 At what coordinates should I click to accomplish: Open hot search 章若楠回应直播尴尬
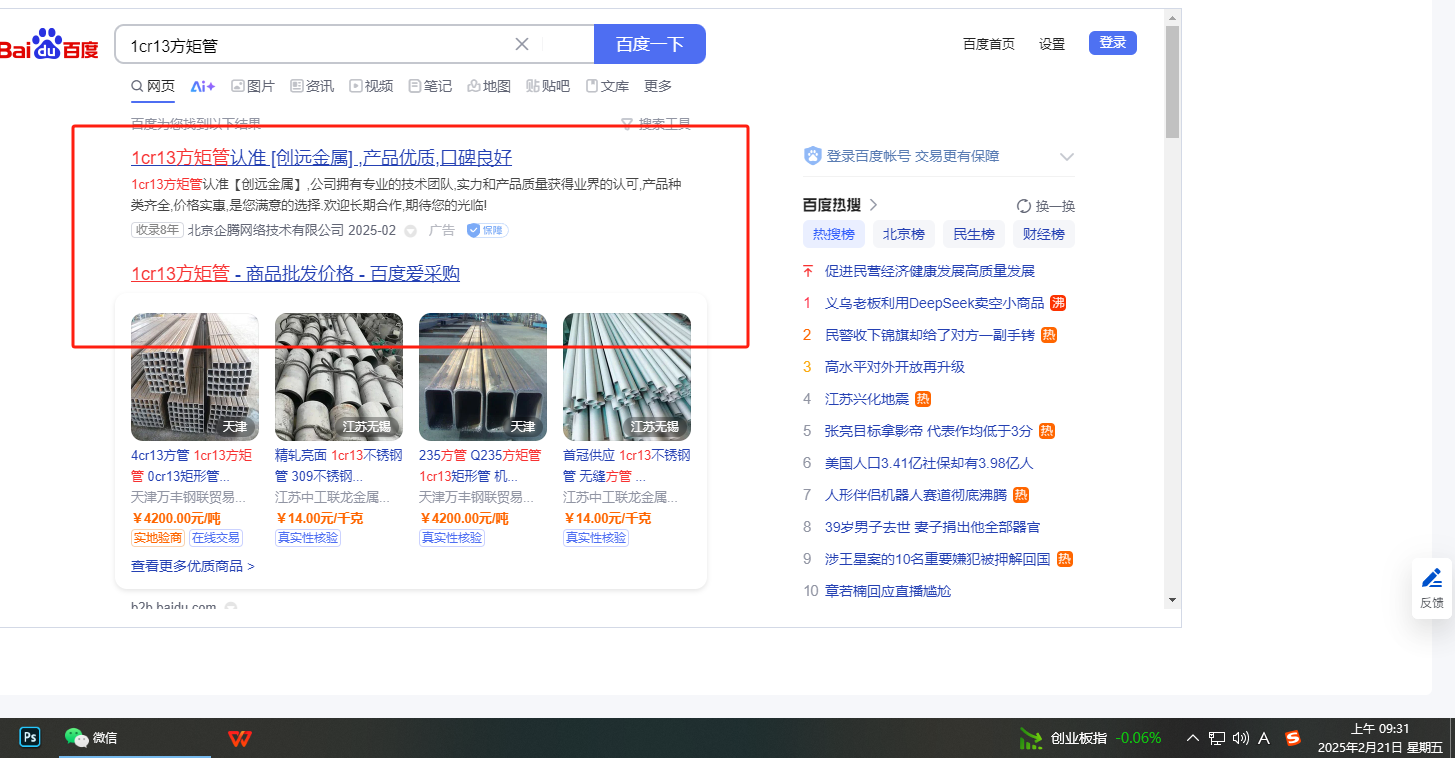coord(888,591)
